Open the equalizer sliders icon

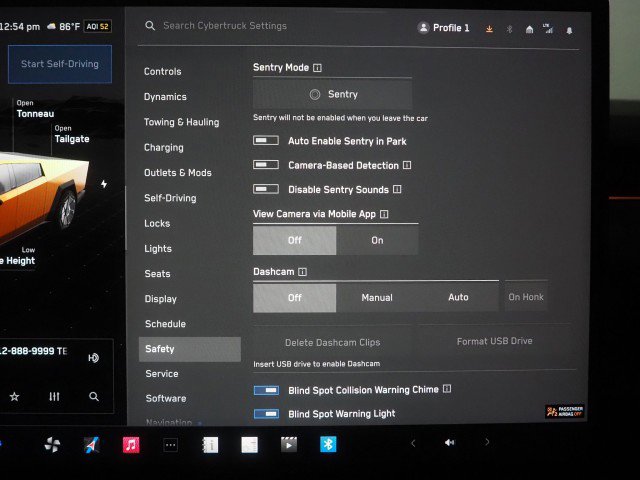click(x=54, y=396)
